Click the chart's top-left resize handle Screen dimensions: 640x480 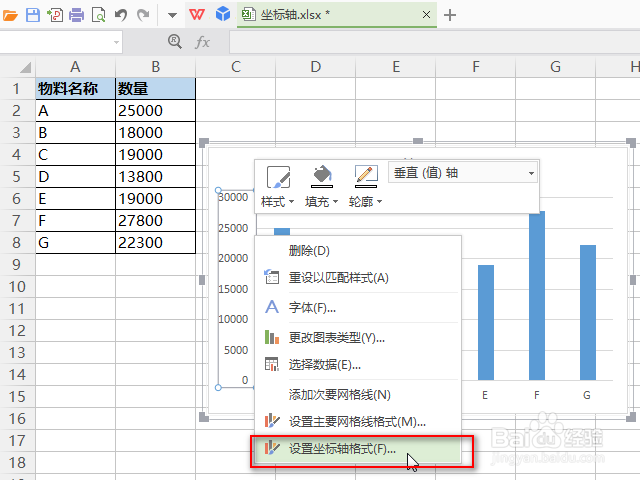[204, 143]
